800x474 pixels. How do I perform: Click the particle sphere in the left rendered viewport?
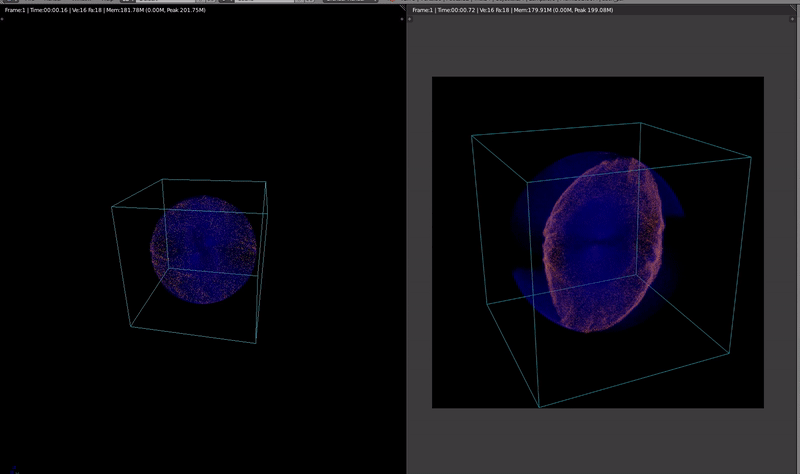pos(204,250)
